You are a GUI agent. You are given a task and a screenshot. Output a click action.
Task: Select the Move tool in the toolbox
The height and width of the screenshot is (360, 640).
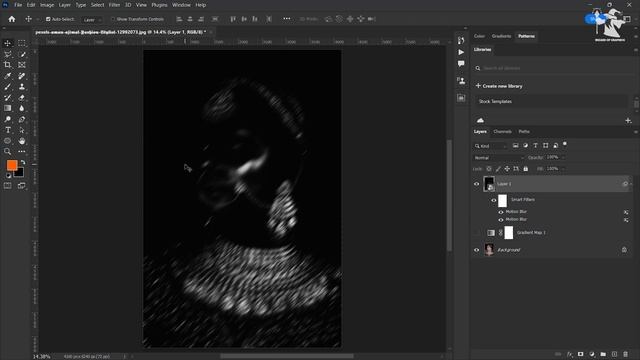click(7, 43)
